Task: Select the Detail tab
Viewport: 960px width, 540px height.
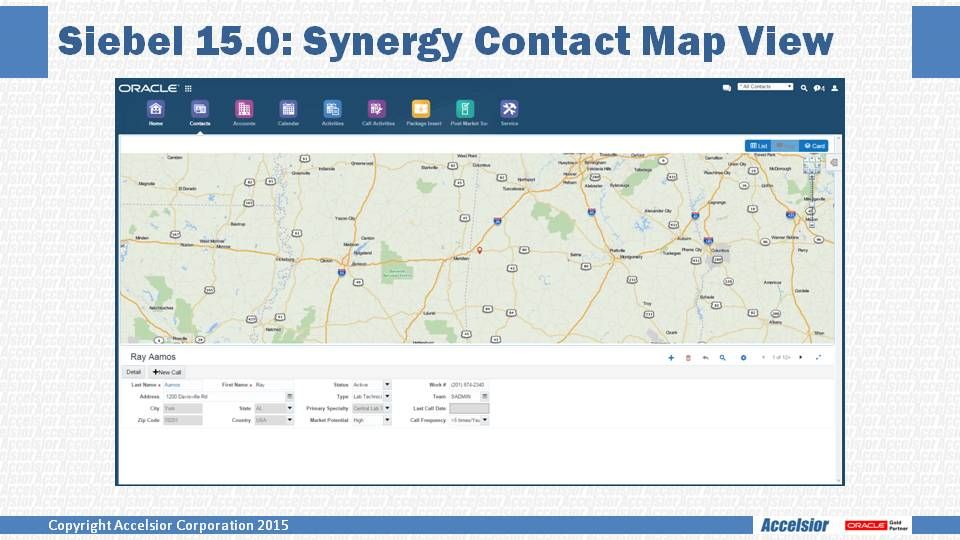Action: coord(133,372)
